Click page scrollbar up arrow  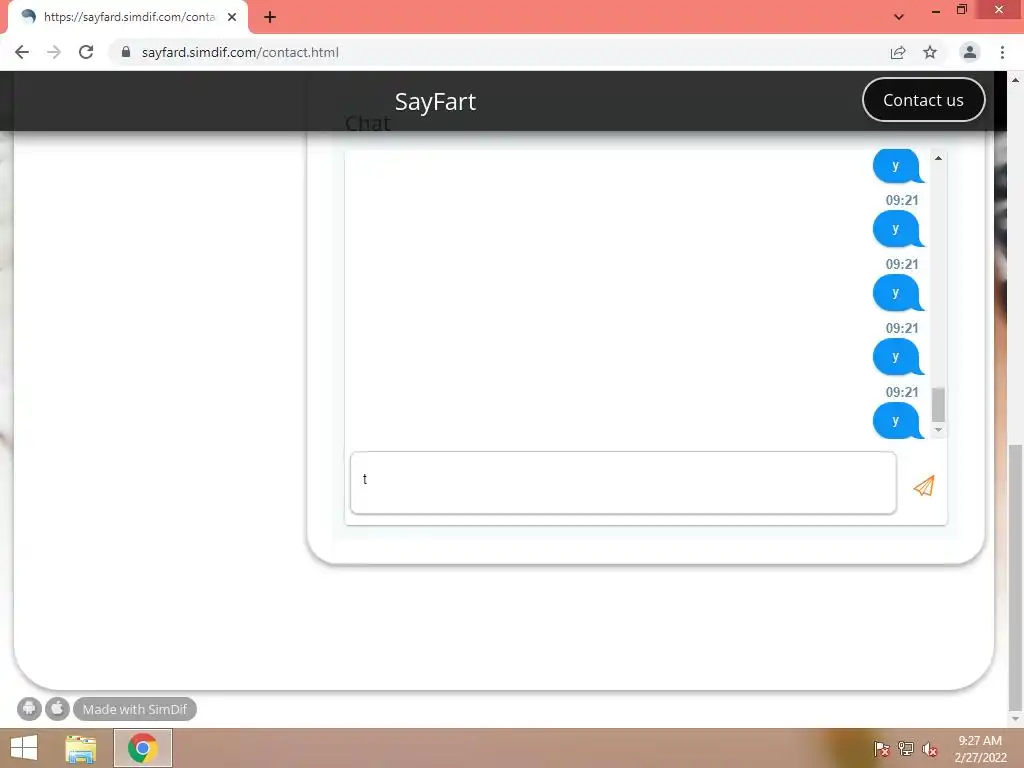[1015, 80]
